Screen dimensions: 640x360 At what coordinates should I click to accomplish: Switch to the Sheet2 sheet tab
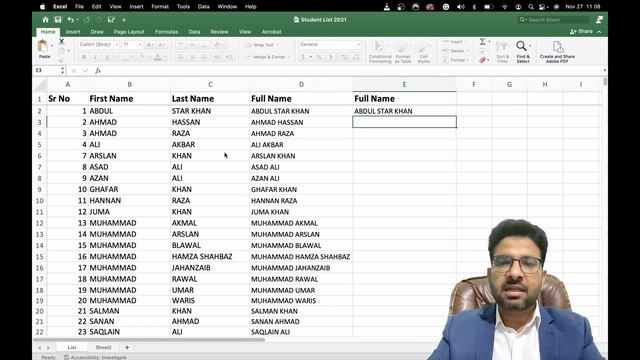[103, 347]
